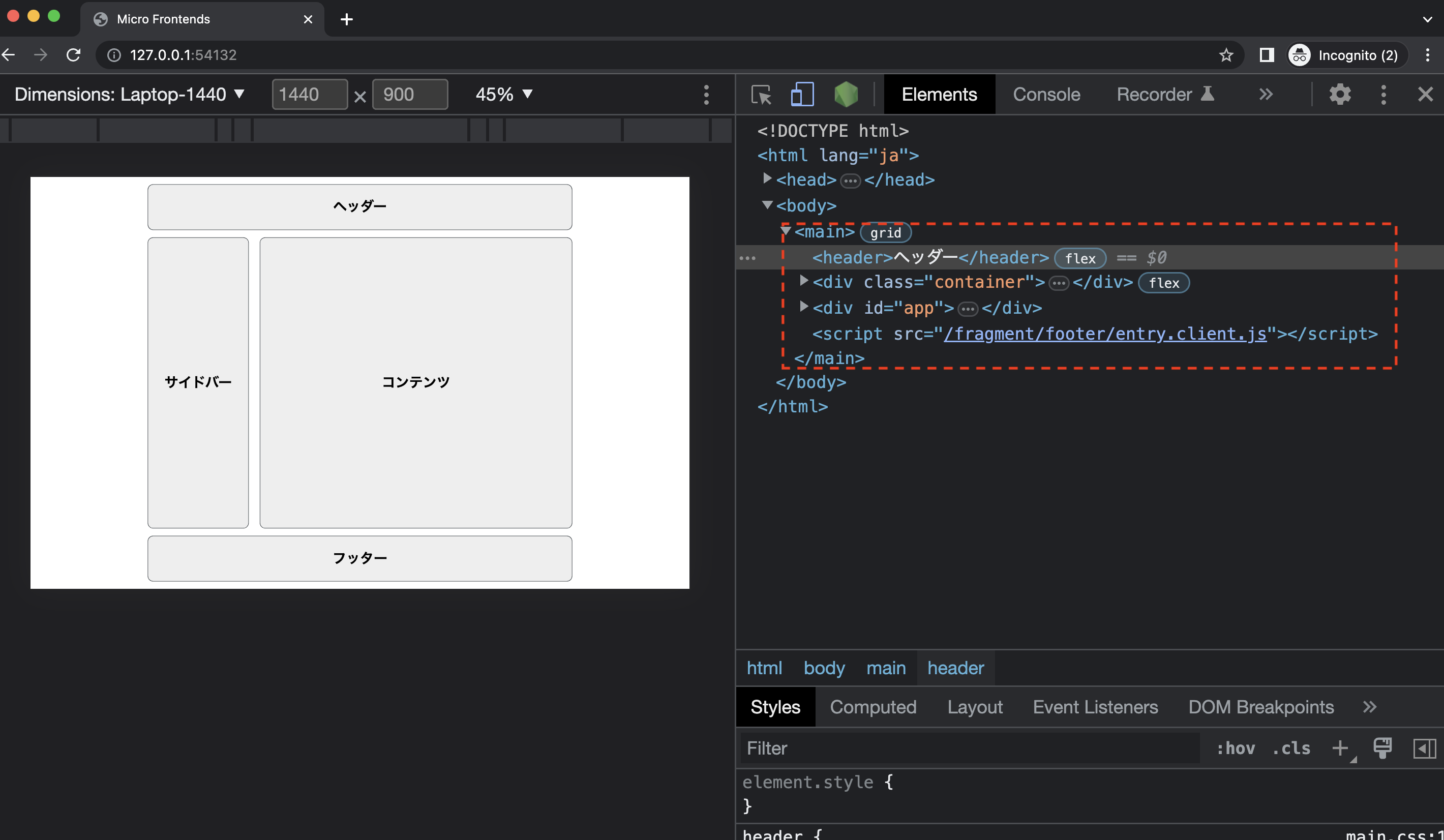
Task: Show more styles pane tabs
Action: [x=1369, y=707]
